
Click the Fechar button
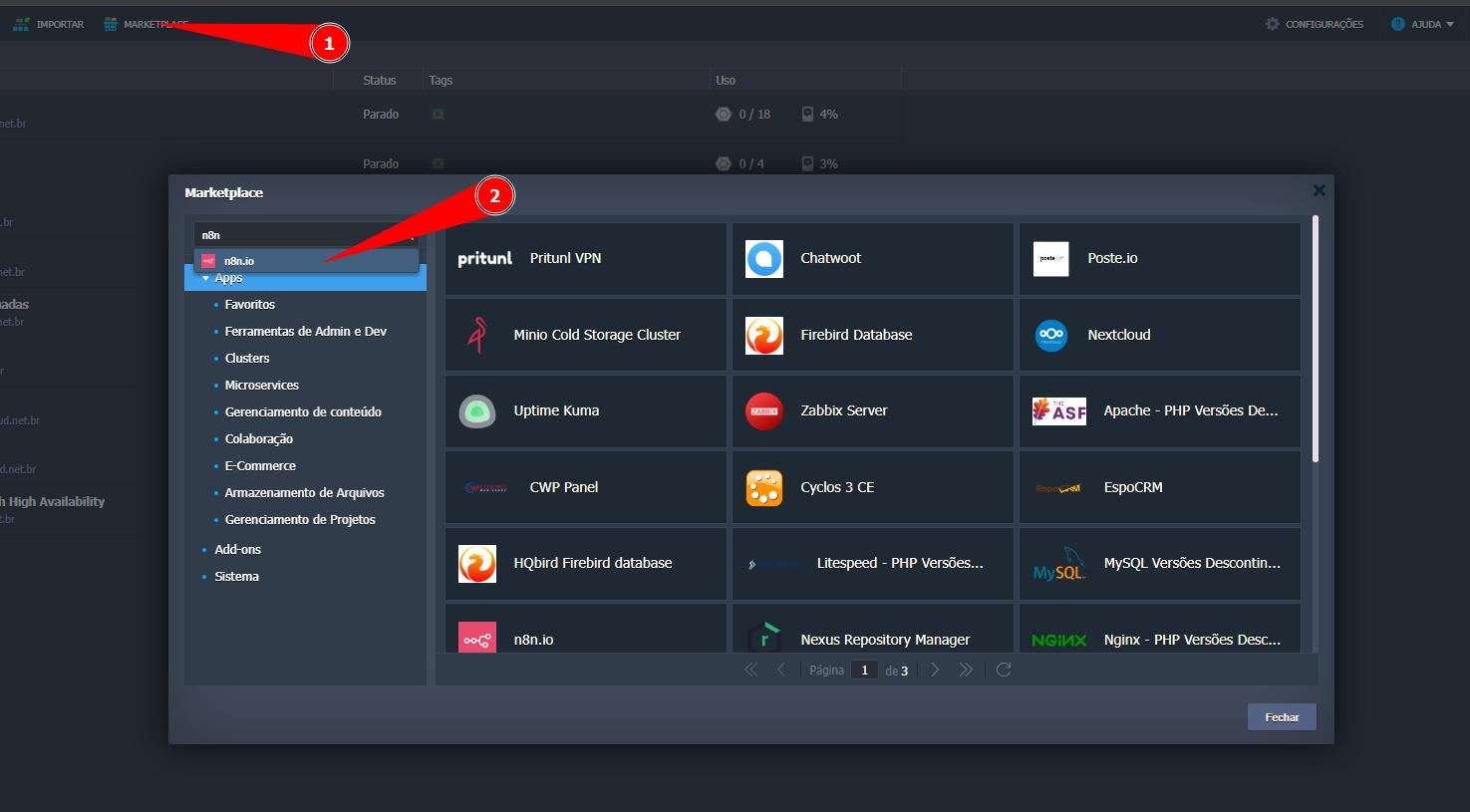point(1281,717)
